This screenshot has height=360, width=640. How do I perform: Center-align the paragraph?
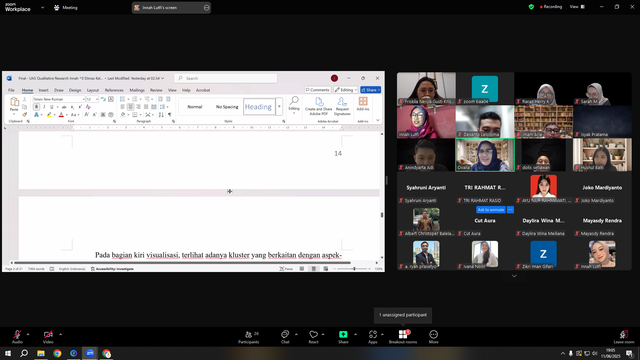tap(130, 107)
